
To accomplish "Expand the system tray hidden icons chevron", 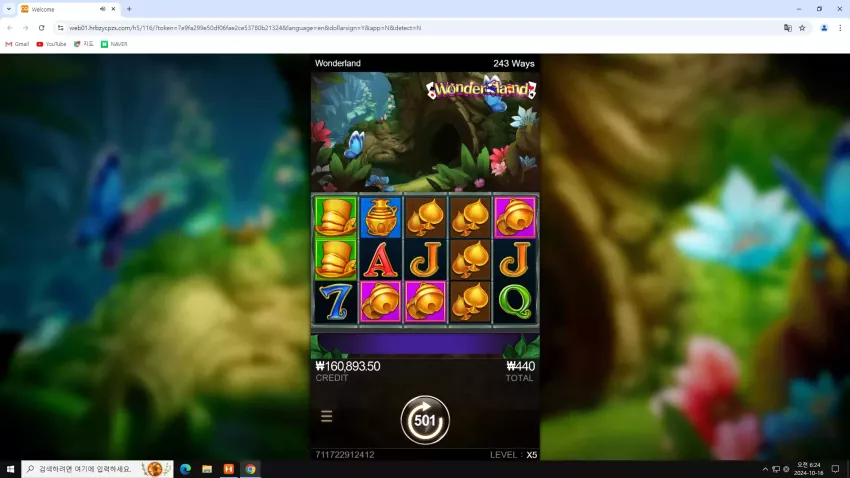I will pos(765,469).
